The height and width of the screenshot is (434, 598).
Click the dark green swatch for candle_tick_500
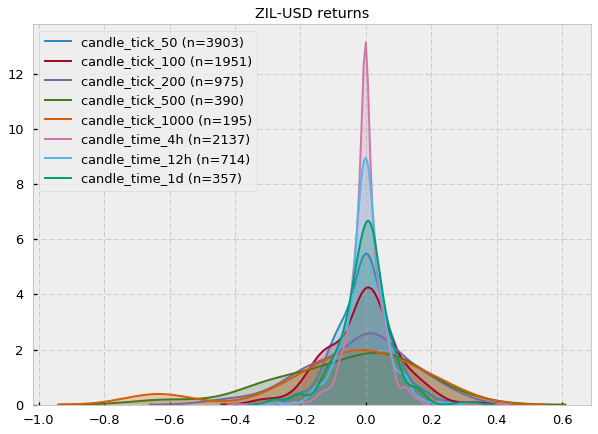click(58, 100)
